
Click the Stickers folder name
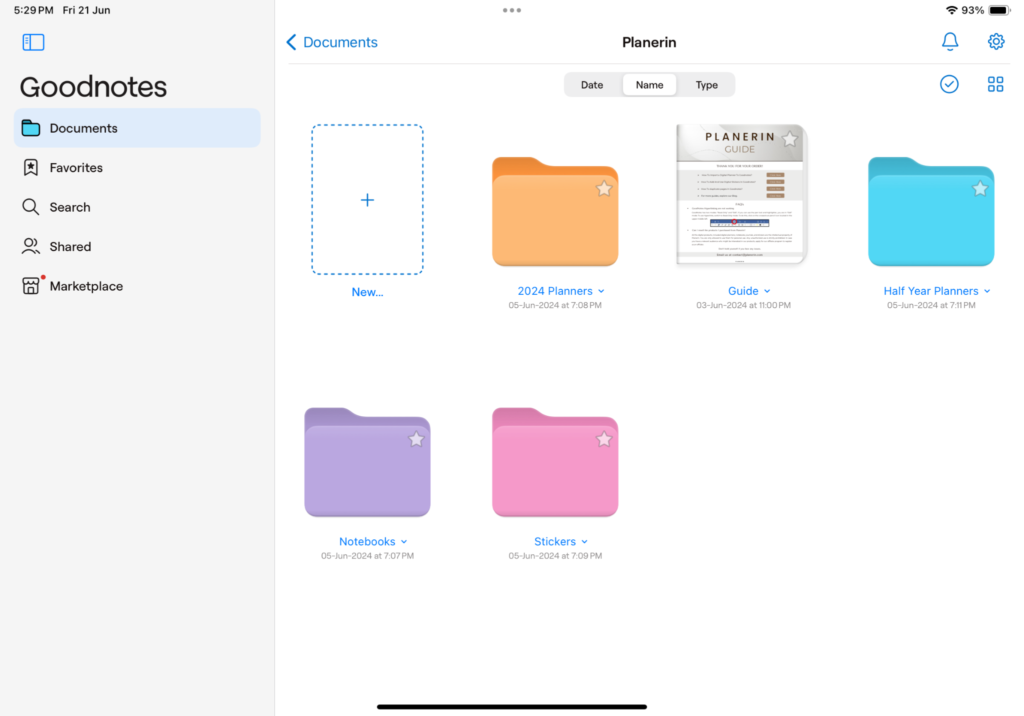[x=555, y=542]
